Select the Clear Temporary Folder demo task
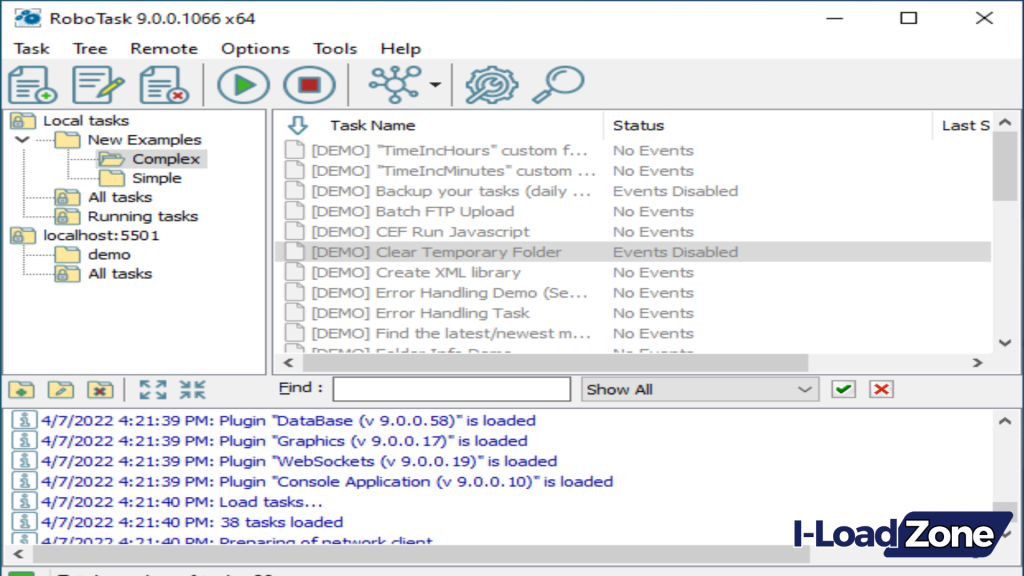 pos(468,252)
